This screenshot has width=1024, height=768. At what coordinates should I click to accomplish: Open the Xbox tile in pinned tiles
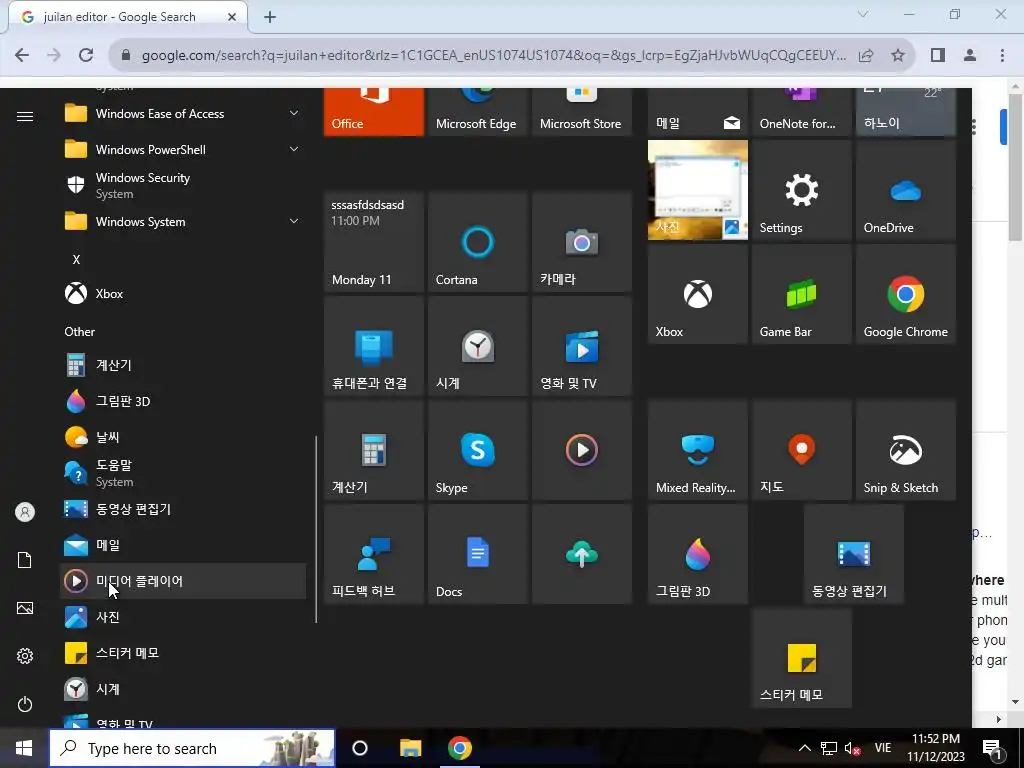[697, 294]
